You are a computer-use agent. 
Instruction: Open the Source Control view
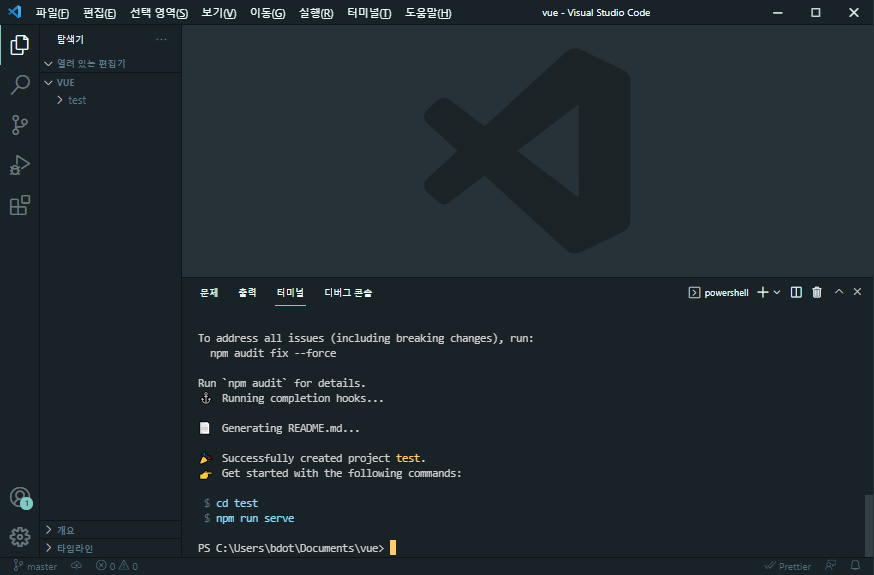20,125
